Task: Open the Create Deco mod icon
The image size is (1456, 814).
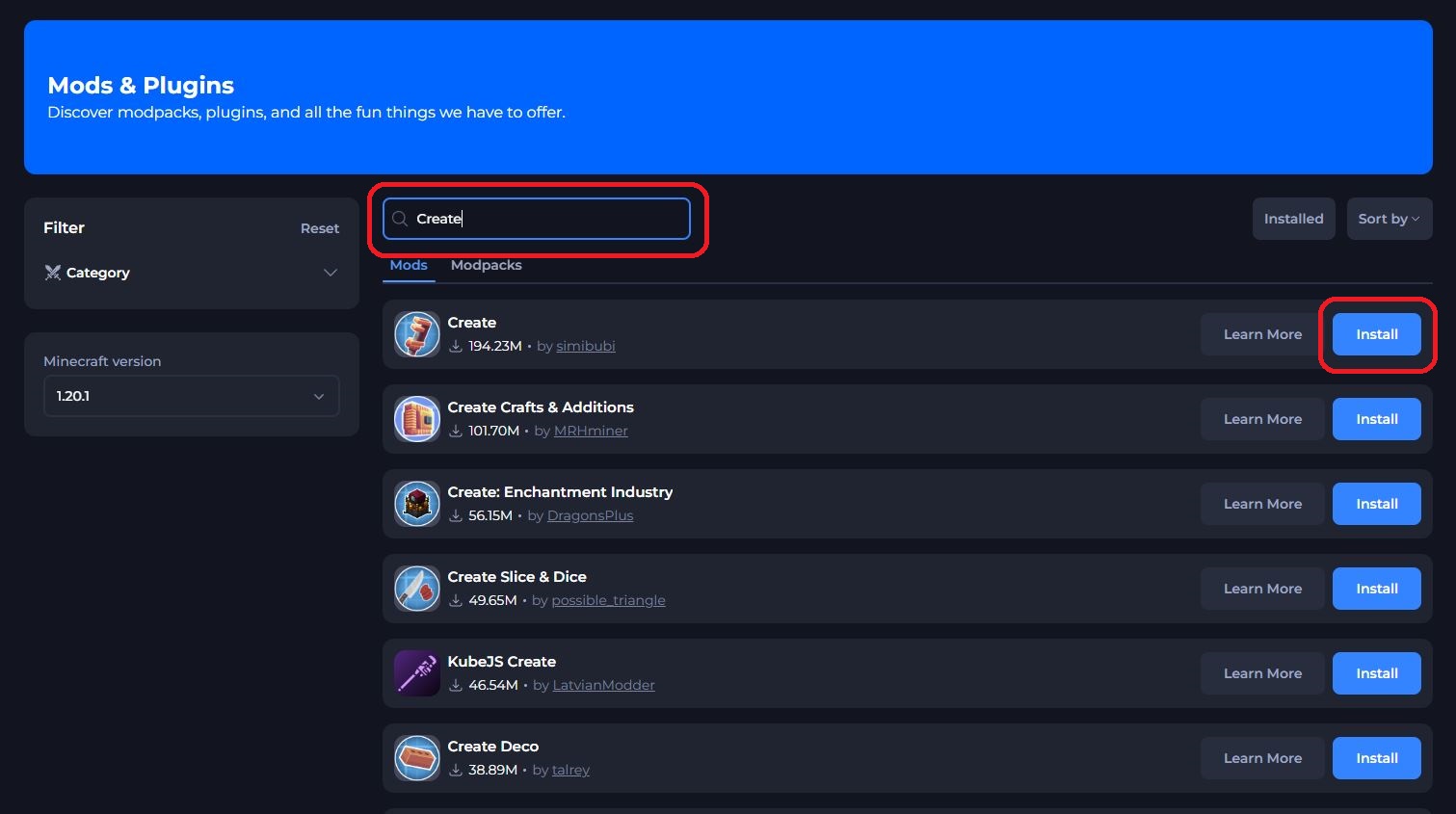Action: coord(417,758)
